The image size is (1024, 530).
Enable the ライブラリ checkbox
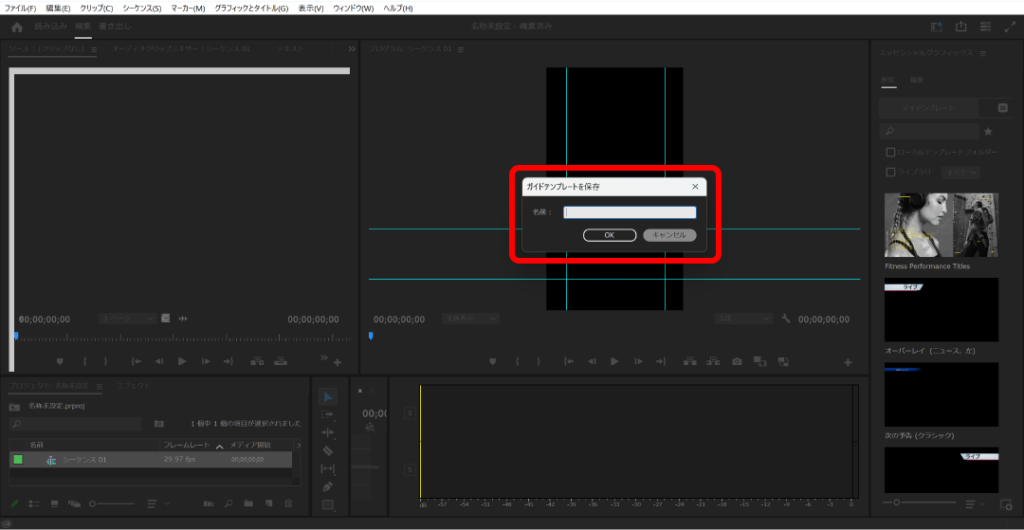pyautogui.click(x=890, y=172)
